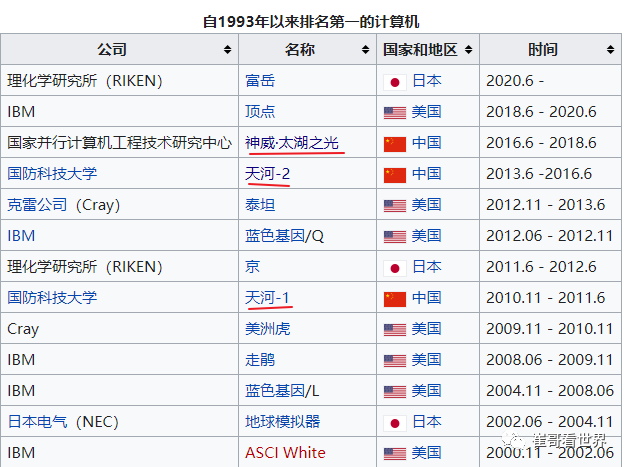Sort table by 公司 column arrows
The height and width of the screenshot is (467, 626).
click(228, 49)
